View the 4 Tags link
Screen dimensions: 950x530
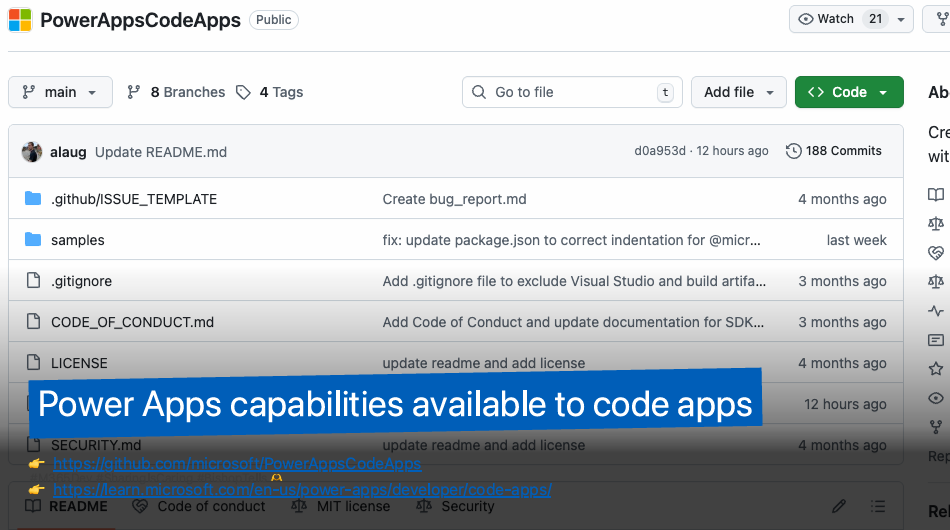[x=270, y=92]
